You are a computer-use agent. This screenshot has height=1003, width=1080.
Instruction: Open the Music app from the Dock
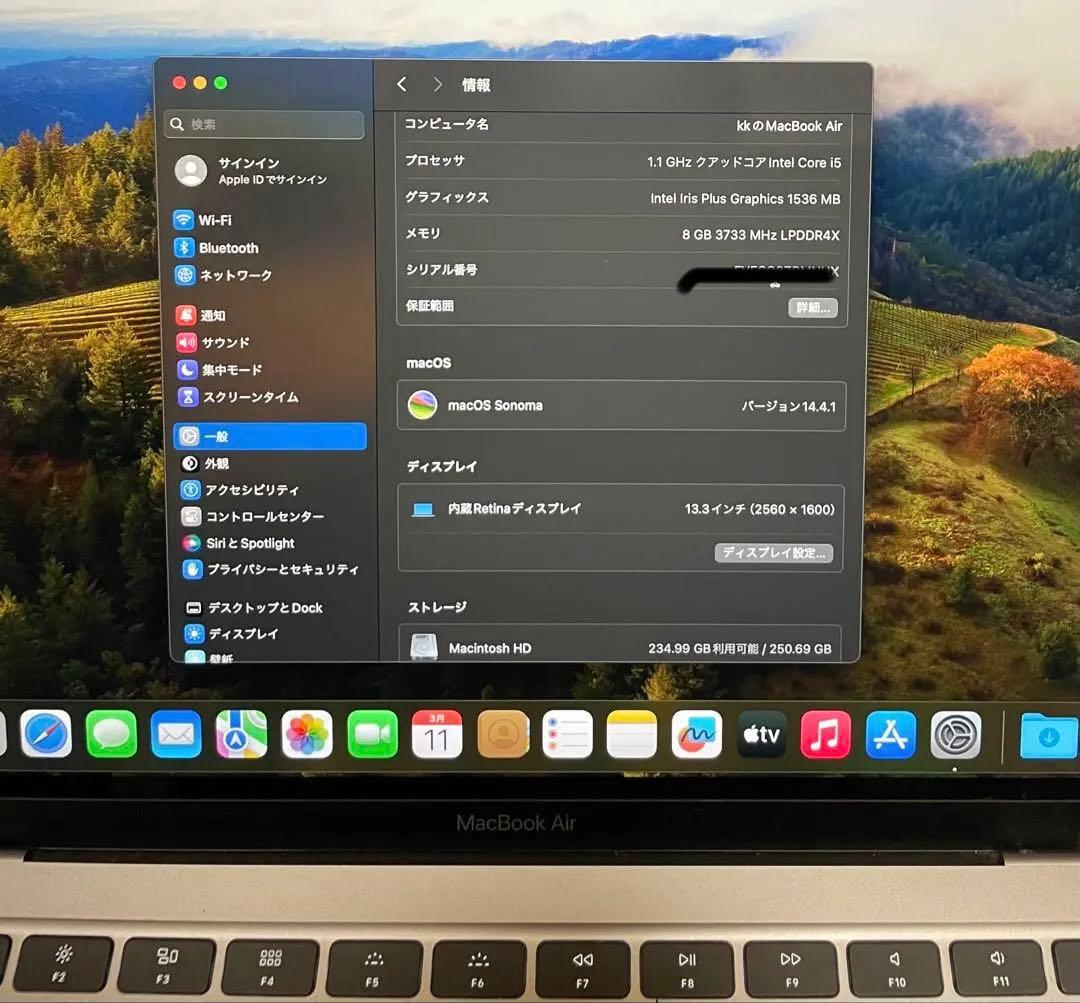pos(826,735)
